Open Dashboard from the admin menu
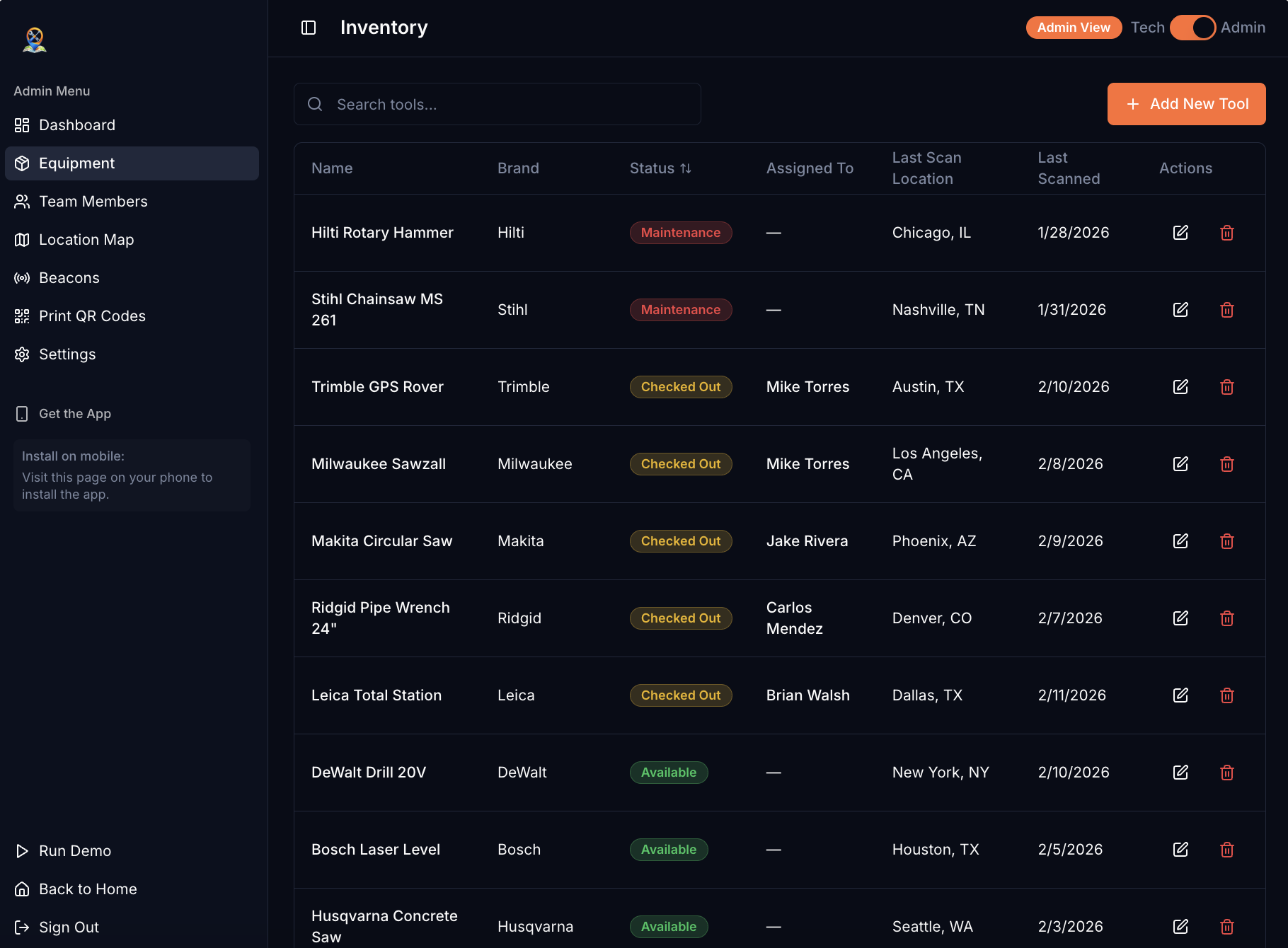Image resolution: width=1288 pixels, height=948 pixels. coord(132,125)
